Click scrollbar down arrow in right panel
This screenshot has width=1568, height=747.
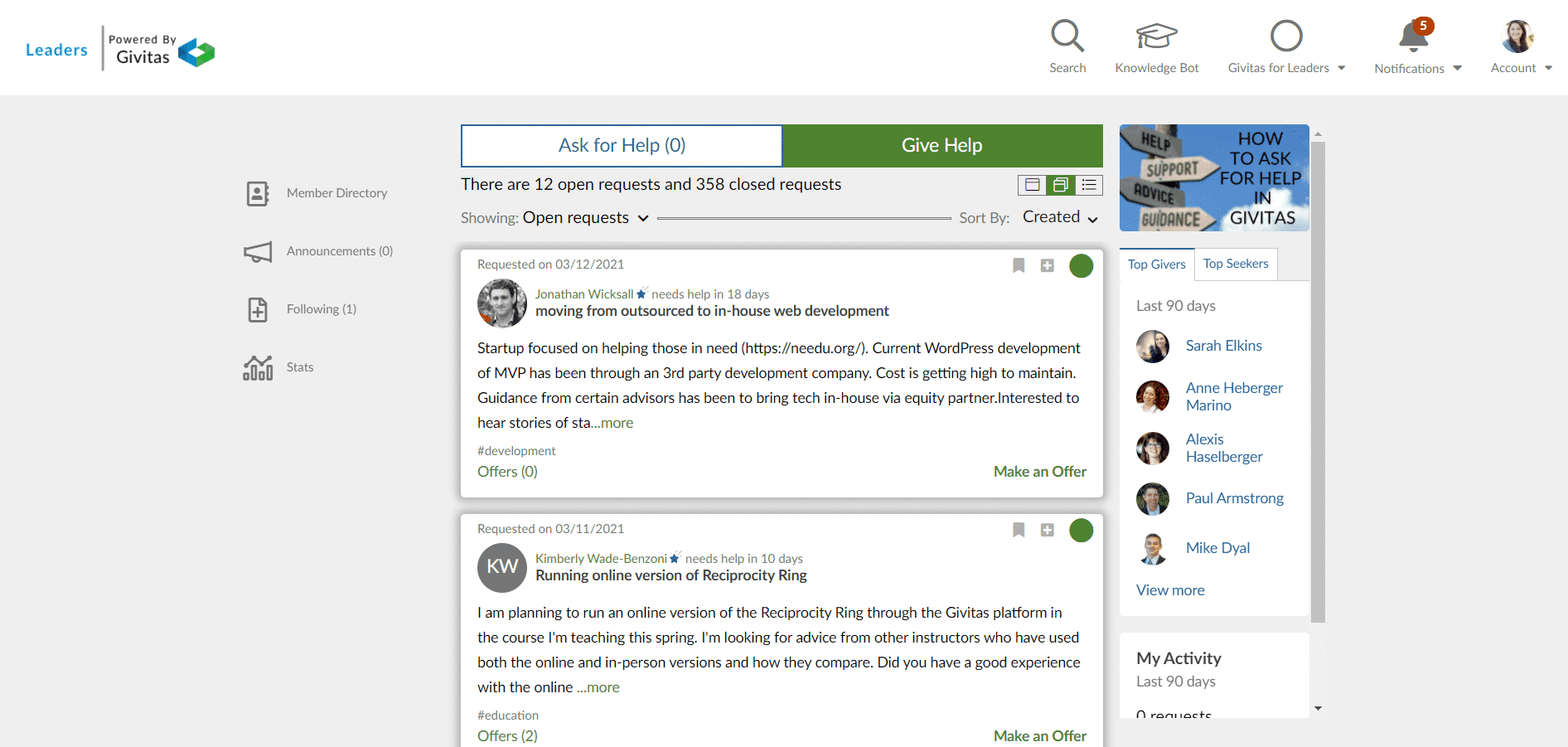click(1318, 709)
